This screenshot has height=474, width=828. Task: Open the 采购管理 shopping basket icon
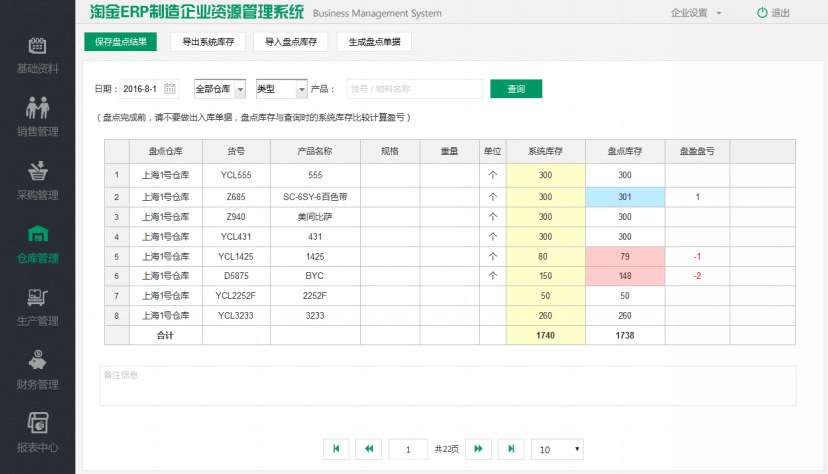click(x=37, y=171)
